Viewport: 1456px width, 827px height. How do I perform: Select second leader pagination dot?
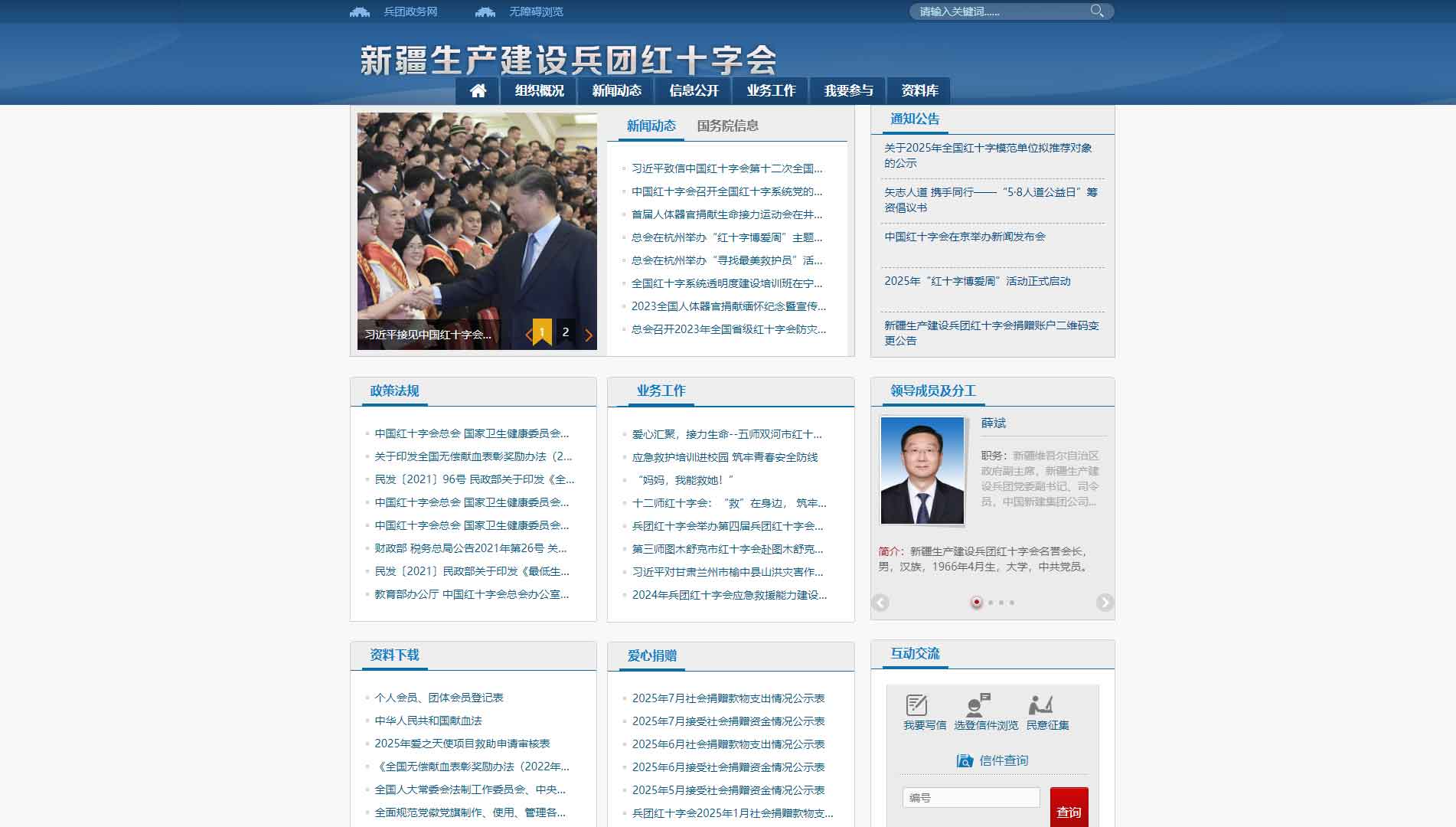pos(991,603)
